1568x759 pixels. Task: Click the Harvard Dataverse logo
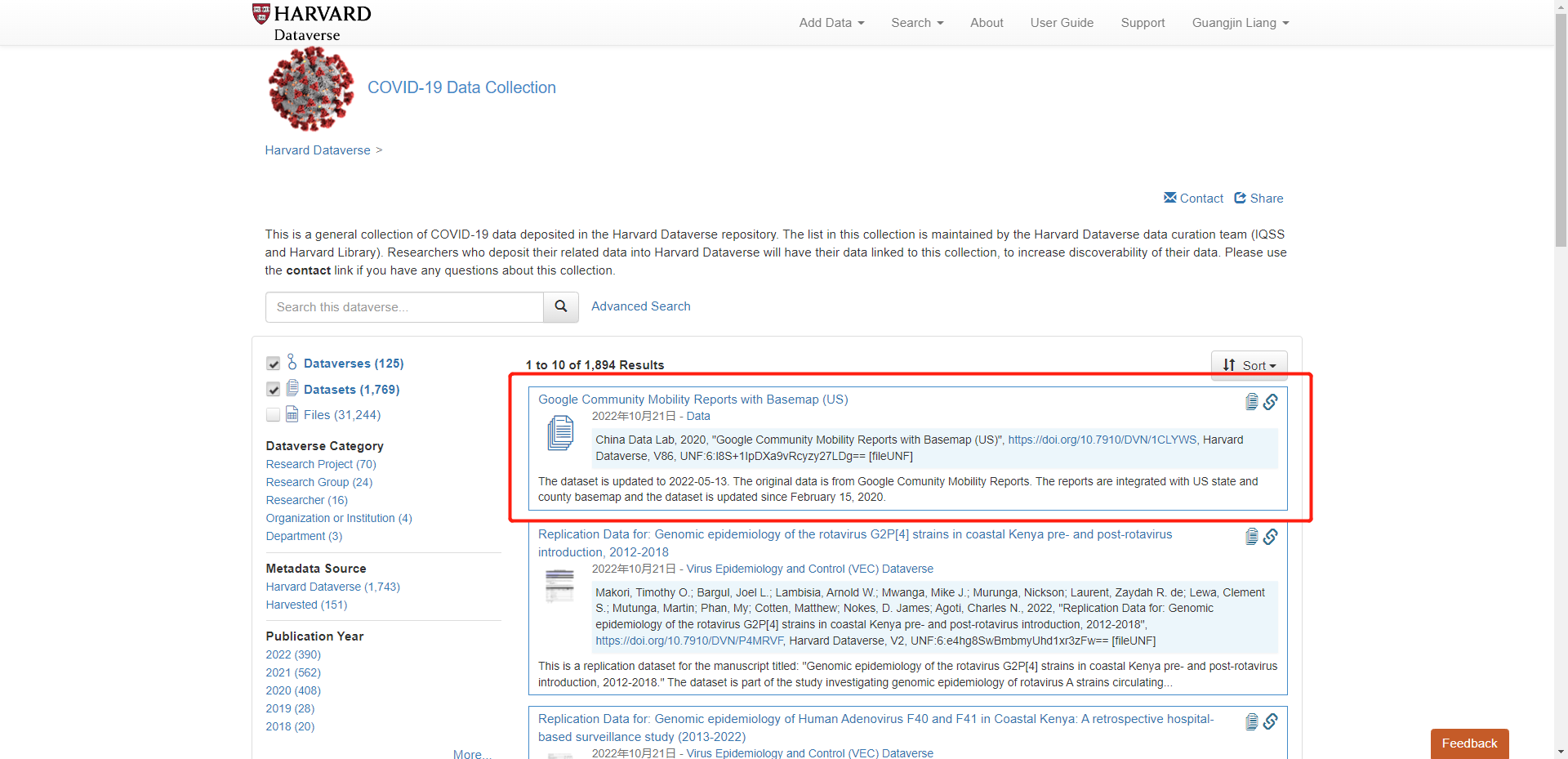pyautogui.click(x=311, y=22)
